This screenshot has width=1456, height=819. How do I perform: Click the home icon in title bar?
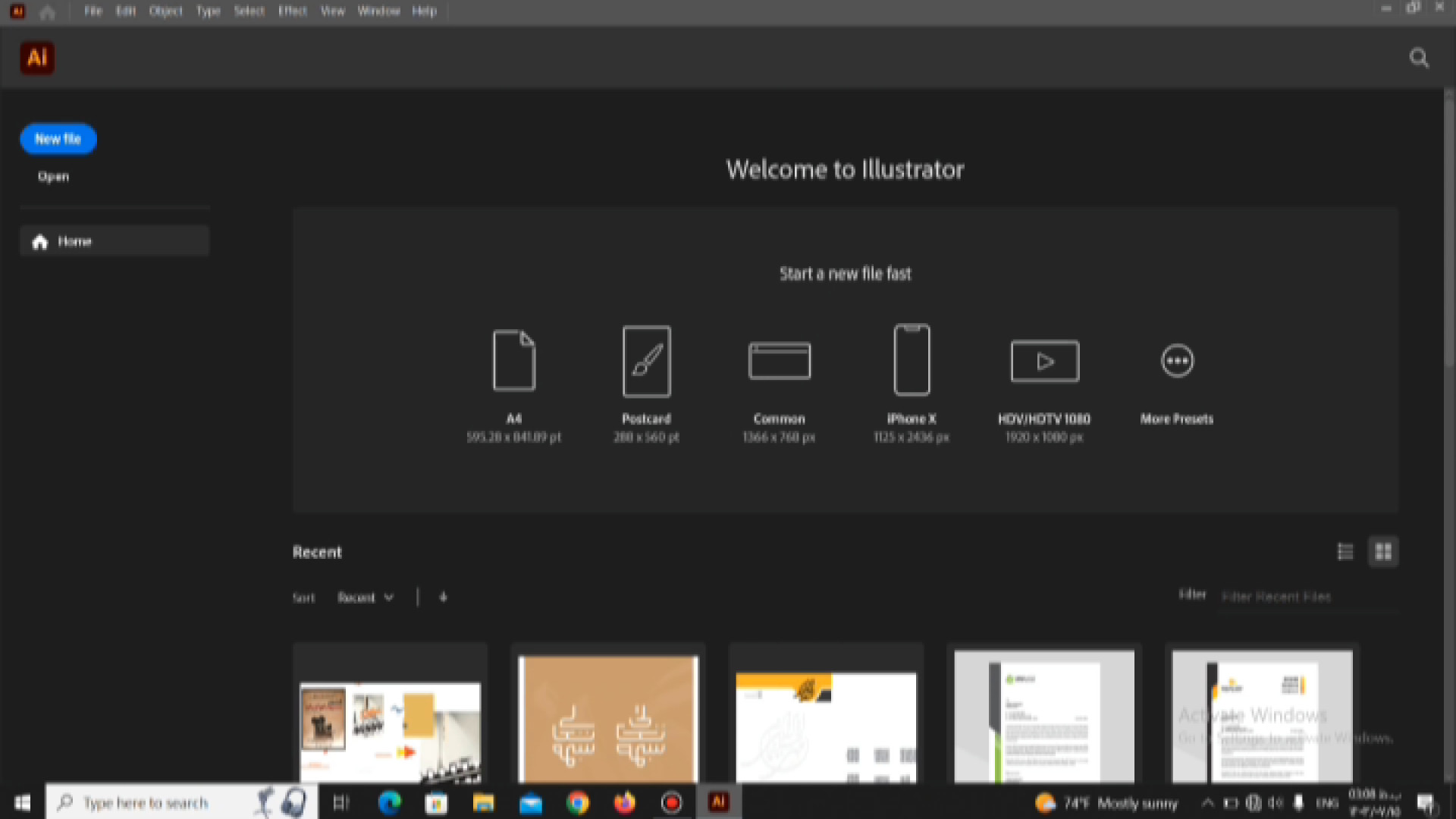tap(47, 11)
